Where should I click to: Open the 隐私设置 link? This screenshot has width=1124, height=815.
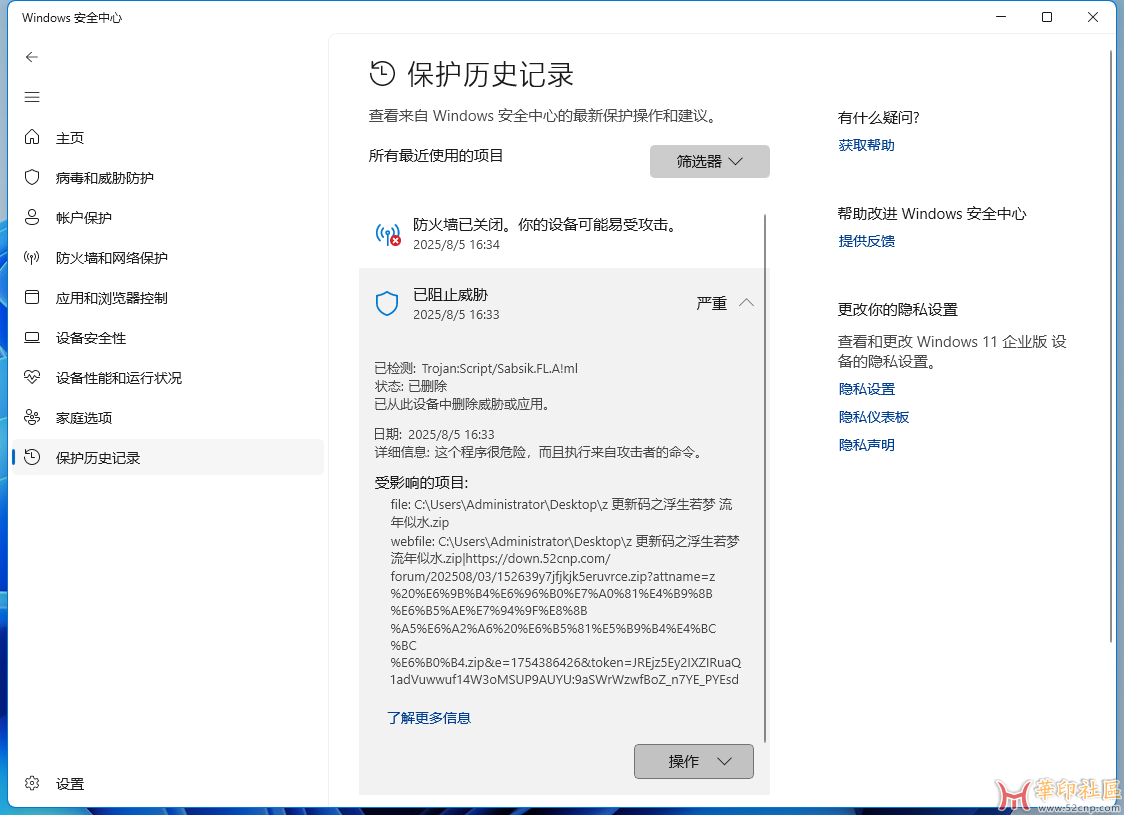click(867, 389)
